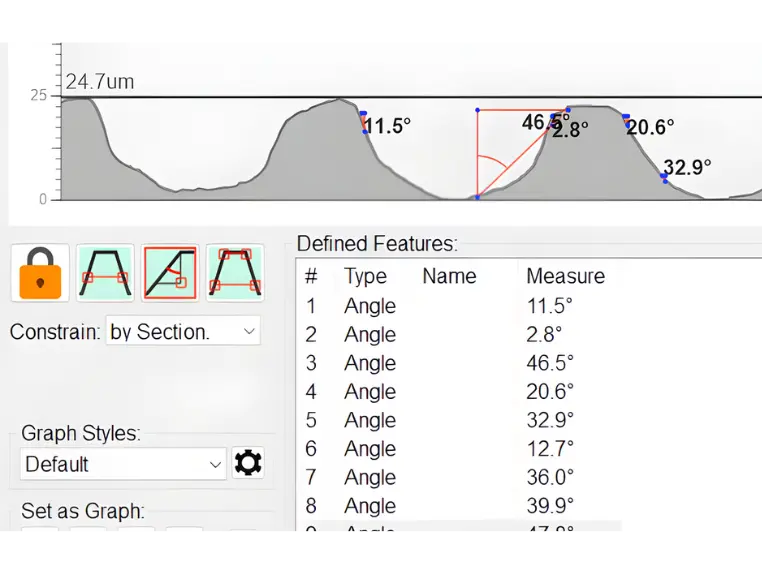Select the top-and-bottom width trapezoid tool
Image resolution: width=762 pixels, height=574 pixels.
(x=235, y=273)
